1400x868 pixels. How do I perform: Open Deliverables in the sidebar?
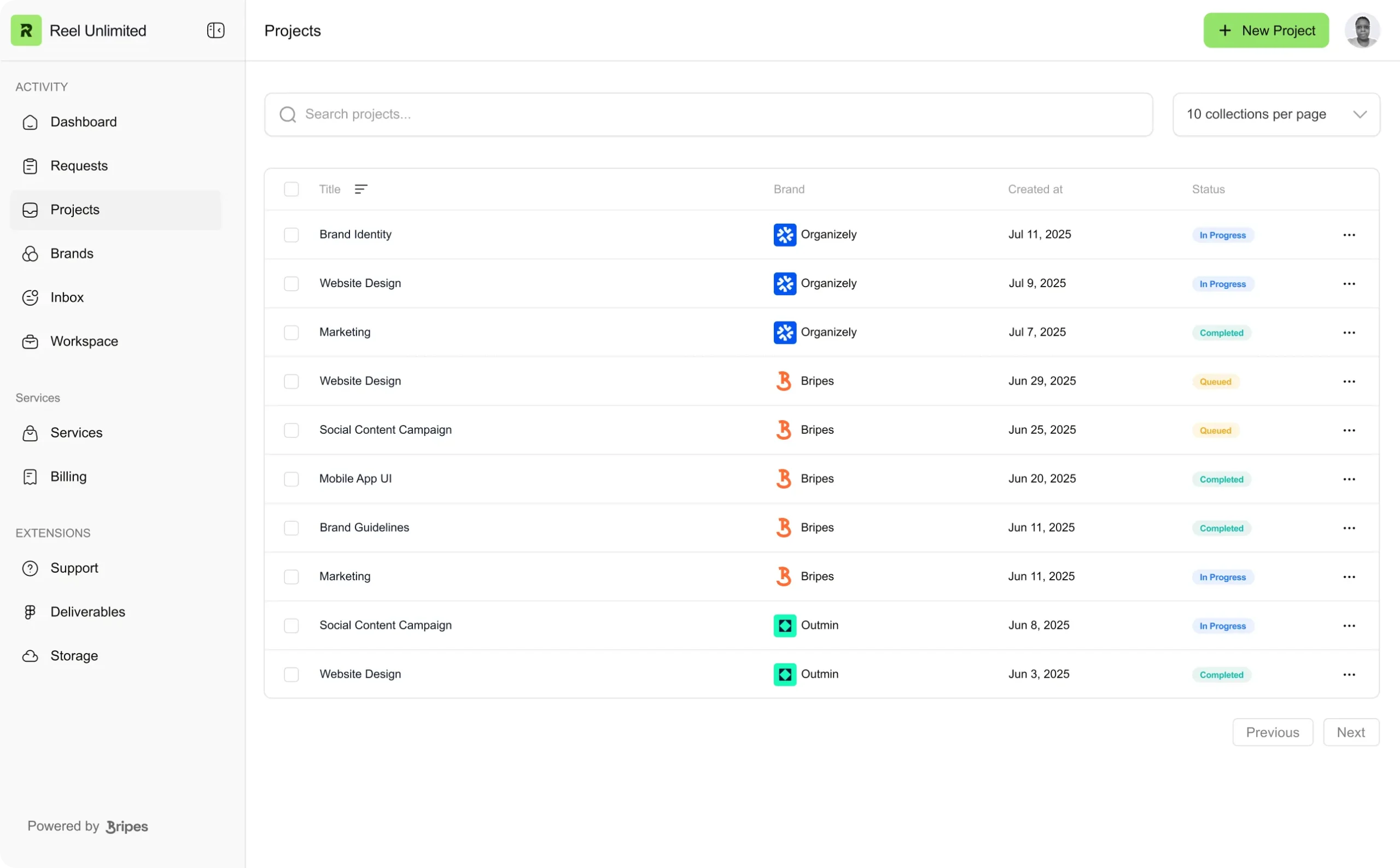115,612
